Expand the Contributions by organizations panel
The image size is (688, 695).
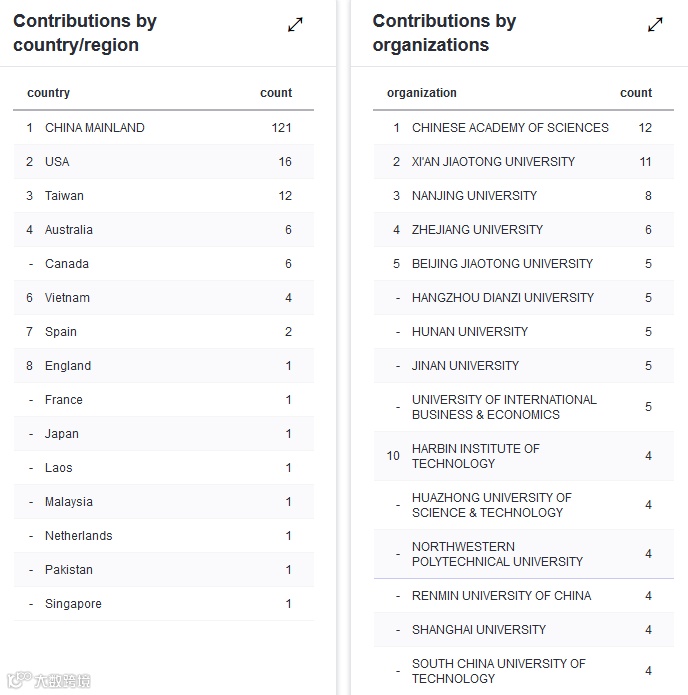(x=655, y=24)
